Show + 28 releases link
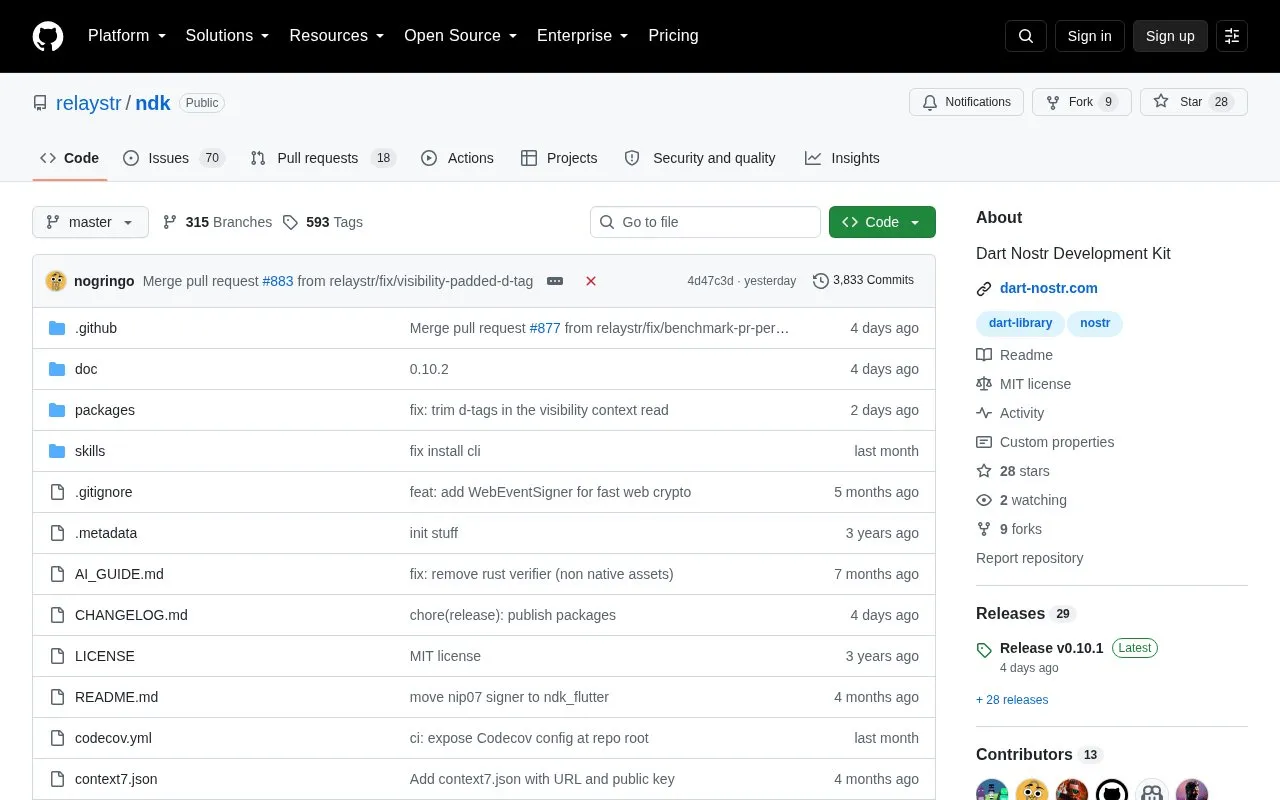This screenshot has height=800, width=1280. (1012, 700)
